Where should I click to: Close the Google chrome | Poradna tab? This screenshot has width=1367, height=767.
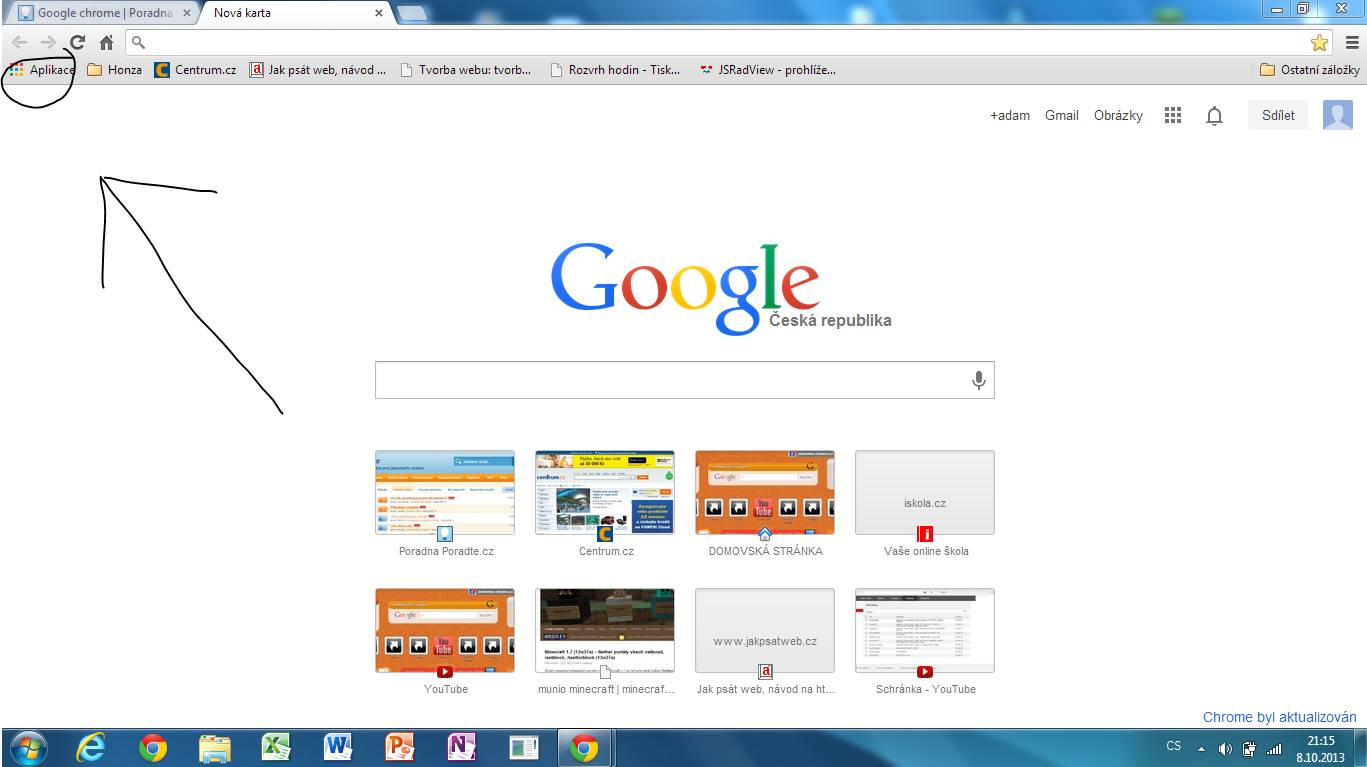point(187,14)
